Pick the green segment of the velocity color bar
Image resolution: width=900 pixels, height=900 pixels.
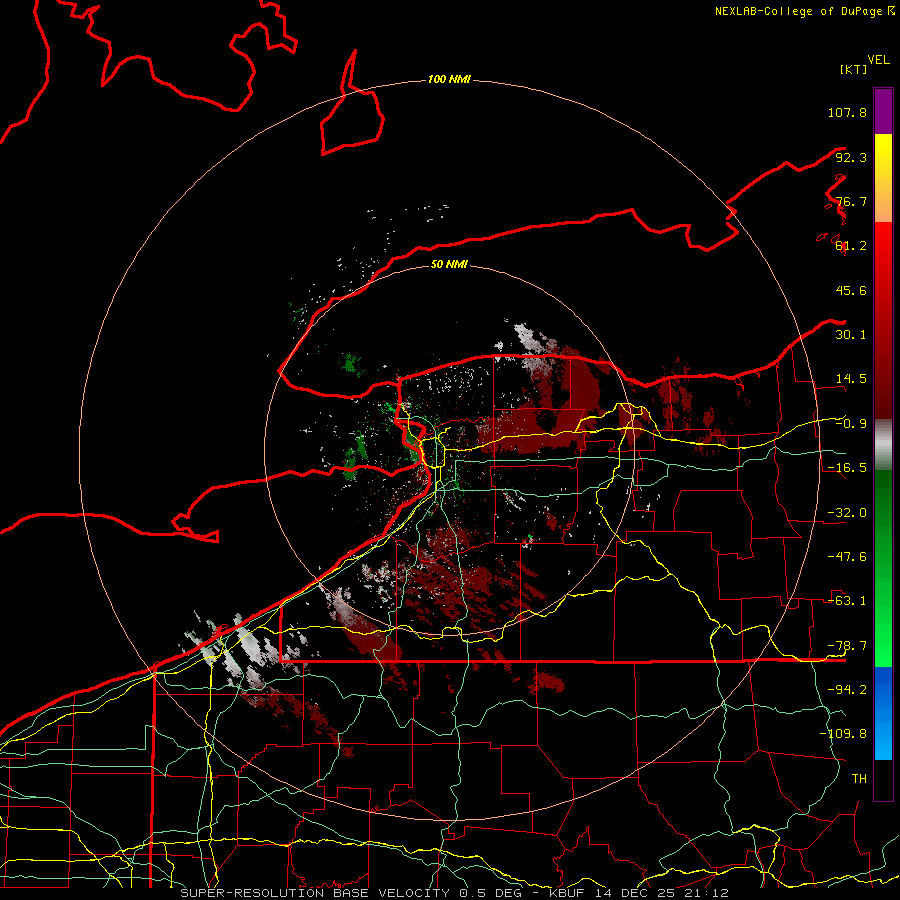pos(883,568)
